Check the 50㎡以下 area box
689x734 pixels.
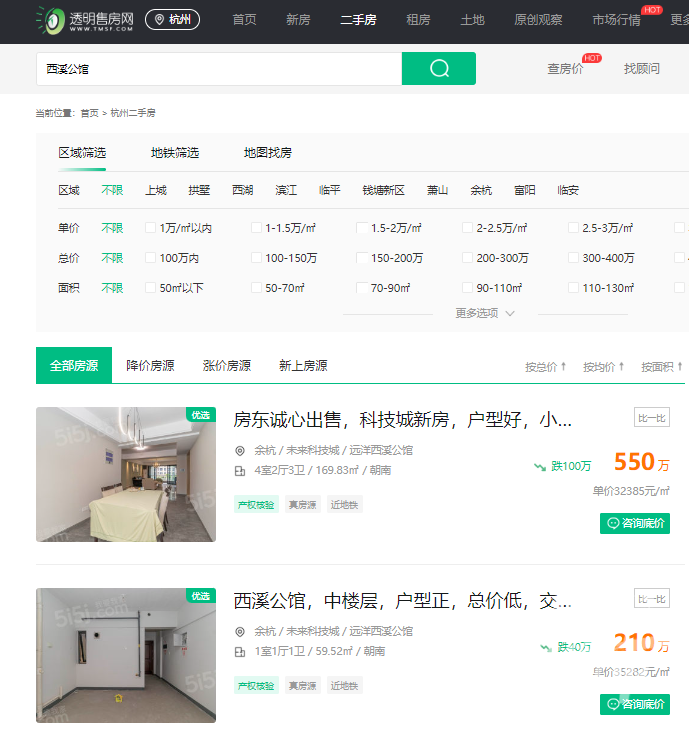[150, 287]
